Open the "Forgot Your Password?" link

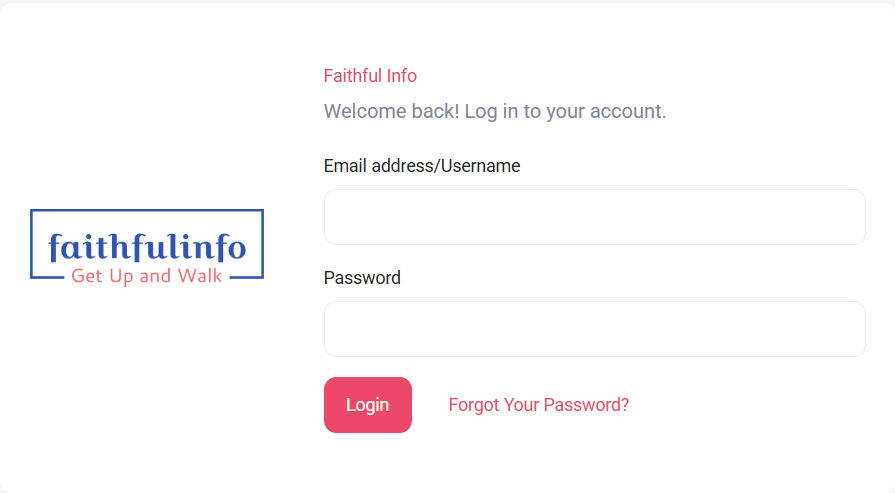[x=538, y=405]
